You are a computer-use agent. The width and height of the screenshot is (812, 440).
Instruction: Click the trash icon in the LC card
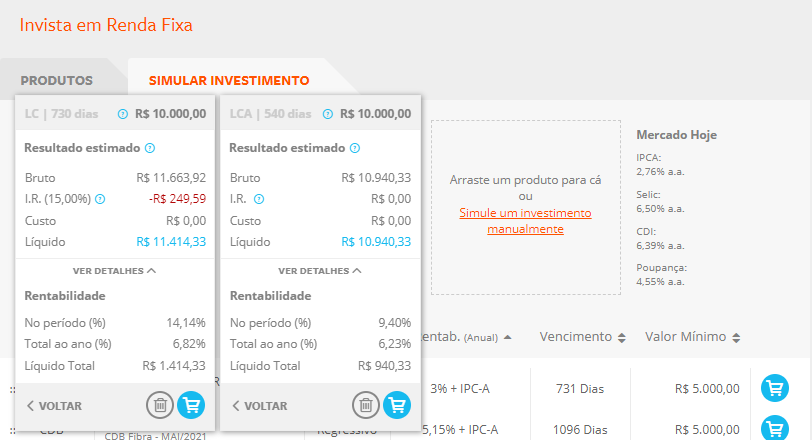[x=159, y=405]
